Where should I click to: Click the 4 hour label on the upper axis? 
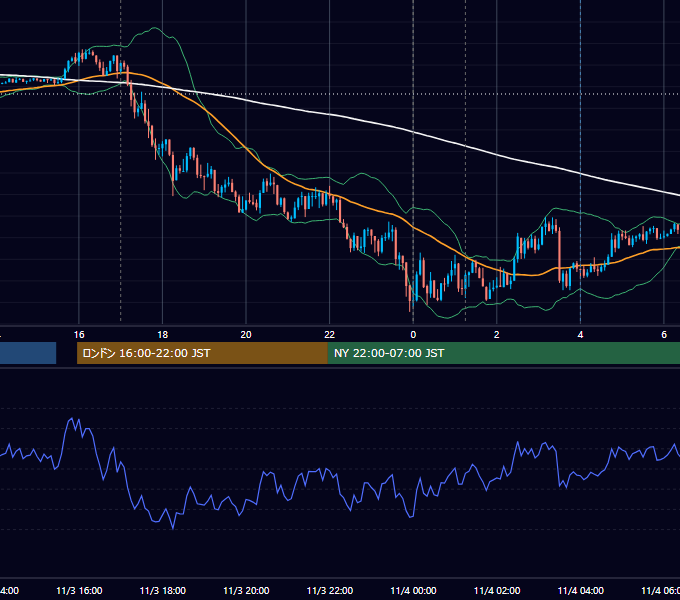coord(580,335)
